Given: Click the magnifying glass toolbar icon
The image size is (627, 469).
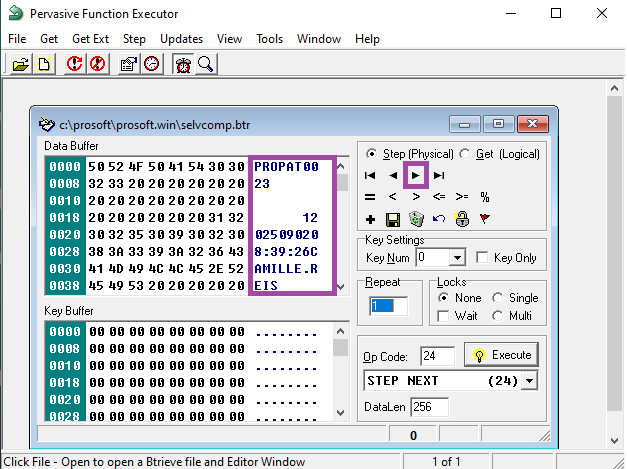Looking at the screenshot, I should coord(206,64).
